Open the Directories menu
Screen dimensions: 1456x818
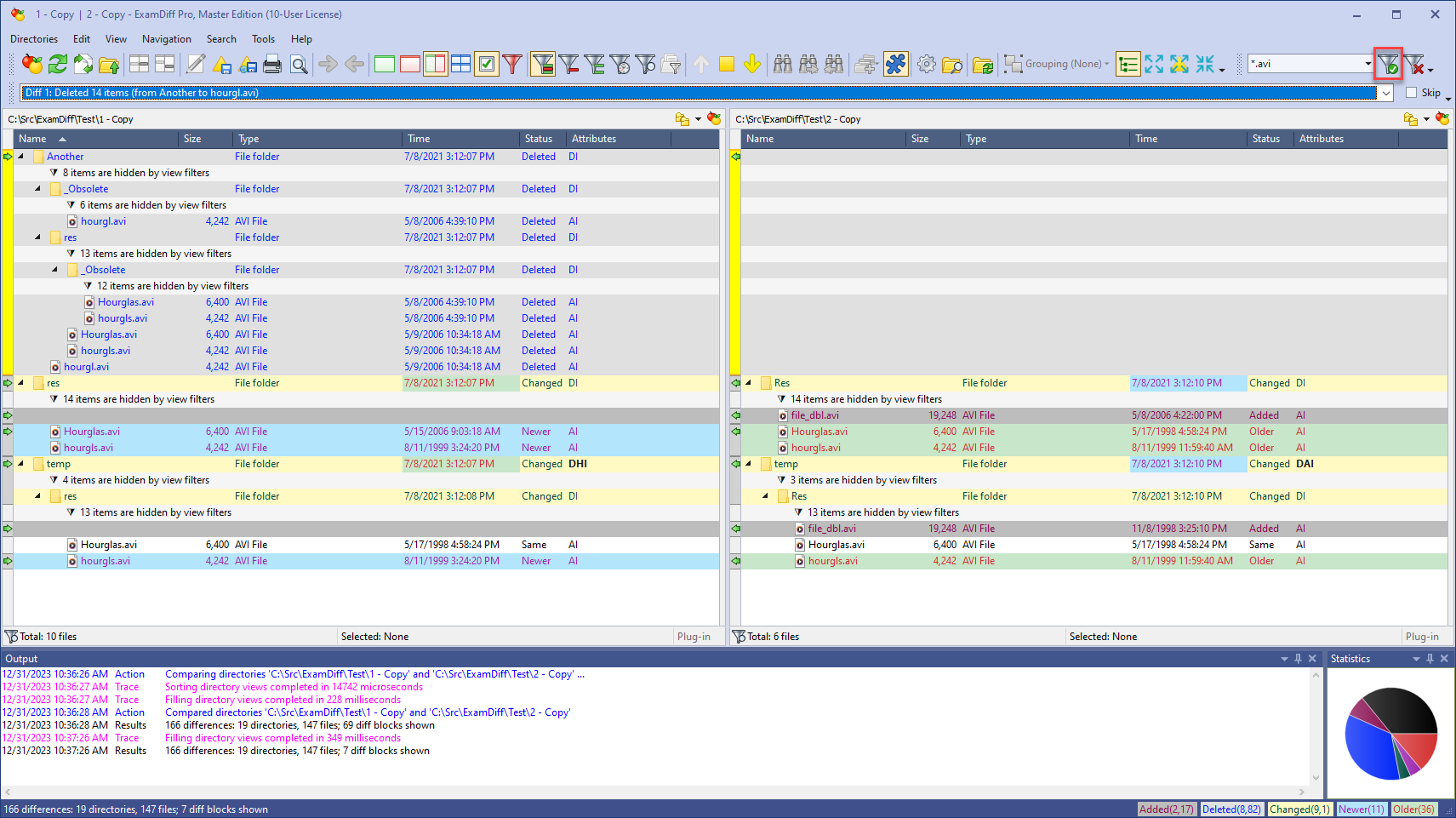pyautogui.click(x=34, y=39)
